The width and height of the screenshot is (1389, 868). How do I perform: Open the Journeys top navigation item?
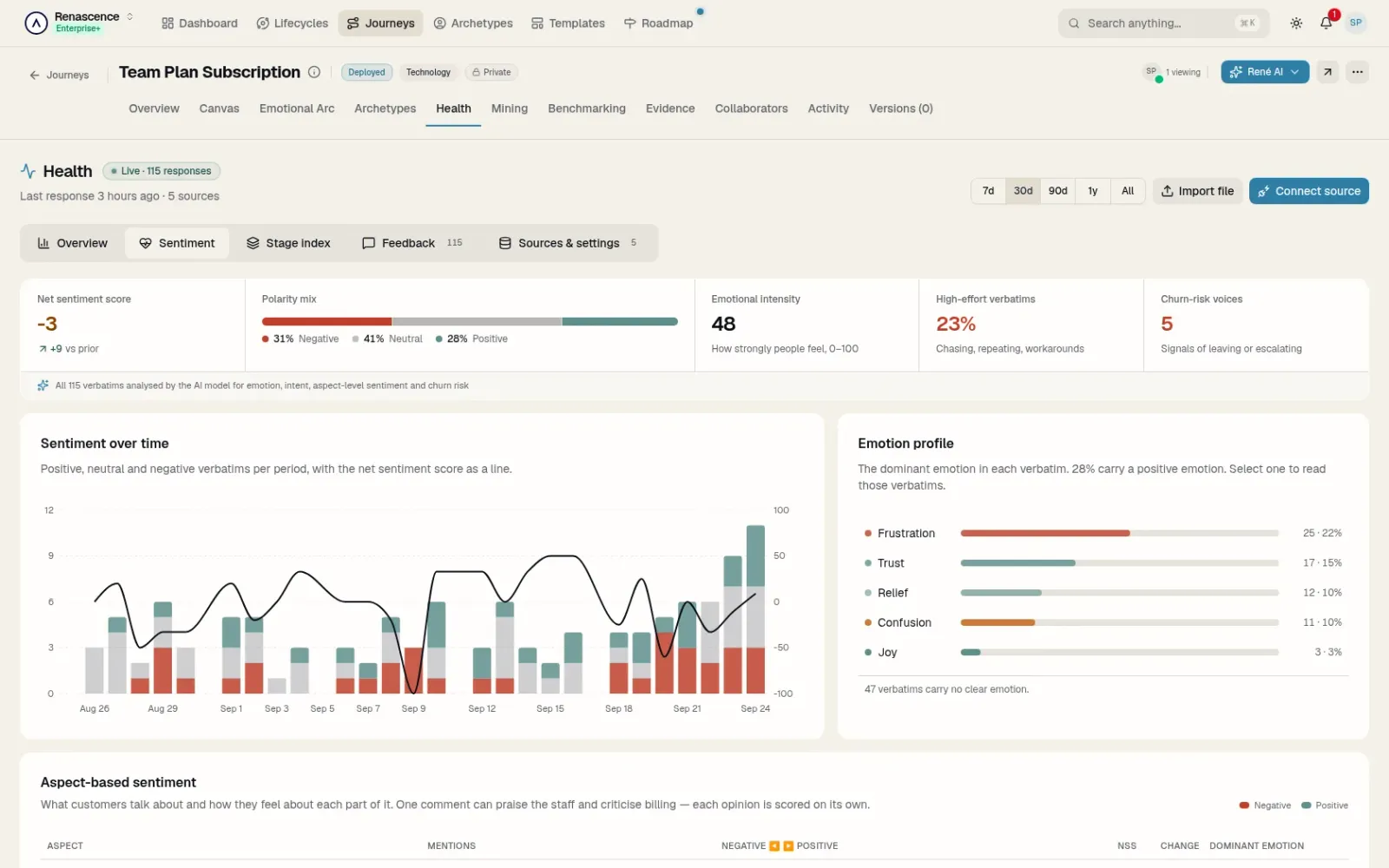[380, 23]
